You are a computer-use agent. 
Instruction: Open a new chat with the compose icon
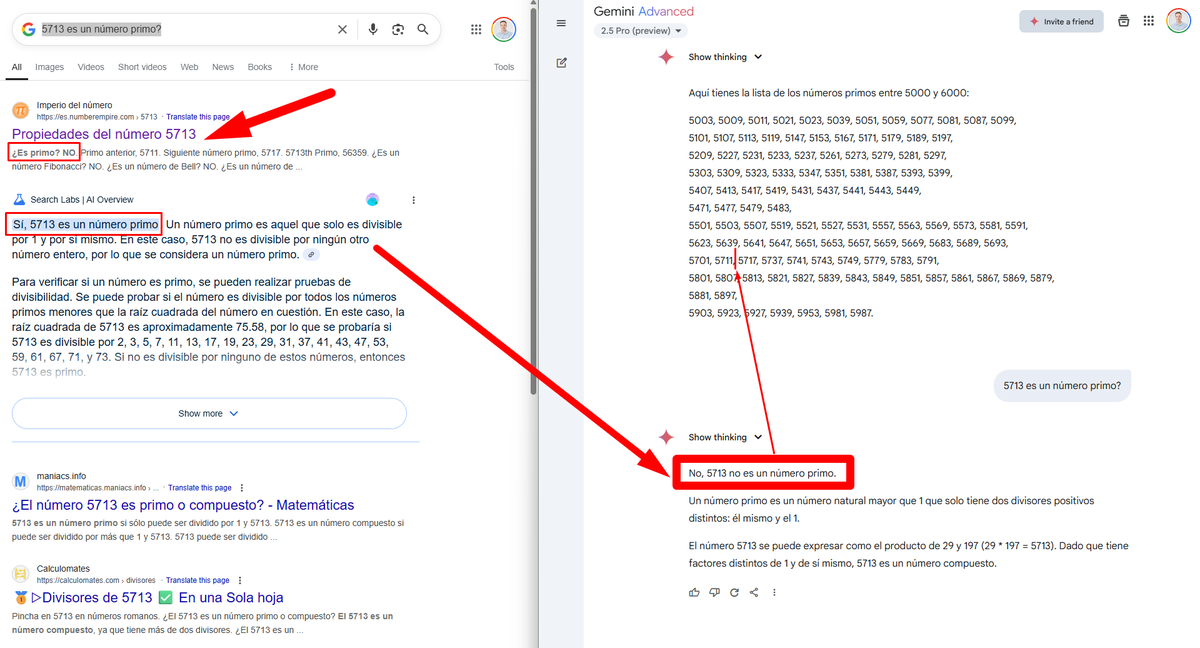pos(561,62)
